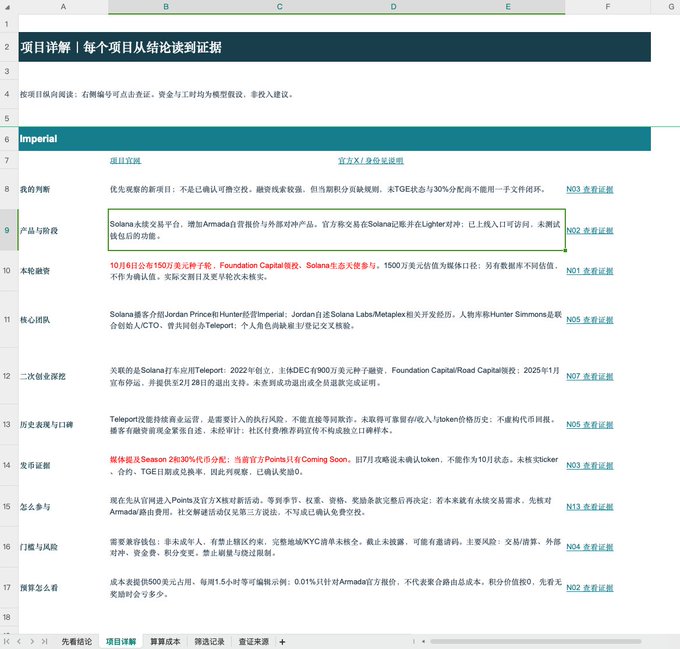Screen dimensions: 680x649
Task: Open the N04 查看证据 link
Action: (589, 547)
